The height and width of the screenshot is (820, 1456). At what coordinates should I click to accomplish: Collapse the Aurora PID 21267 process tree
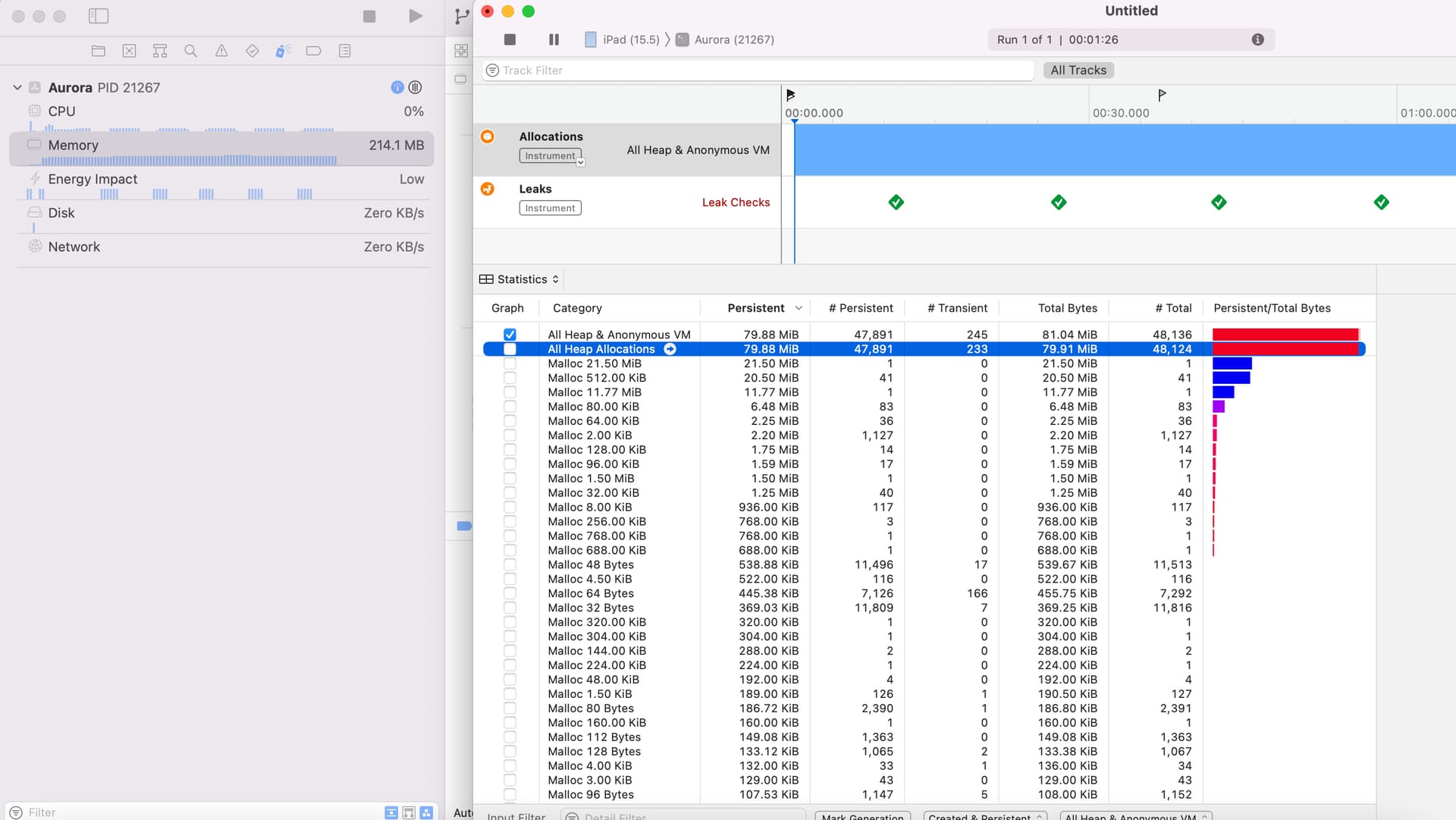tap(17, 87)
